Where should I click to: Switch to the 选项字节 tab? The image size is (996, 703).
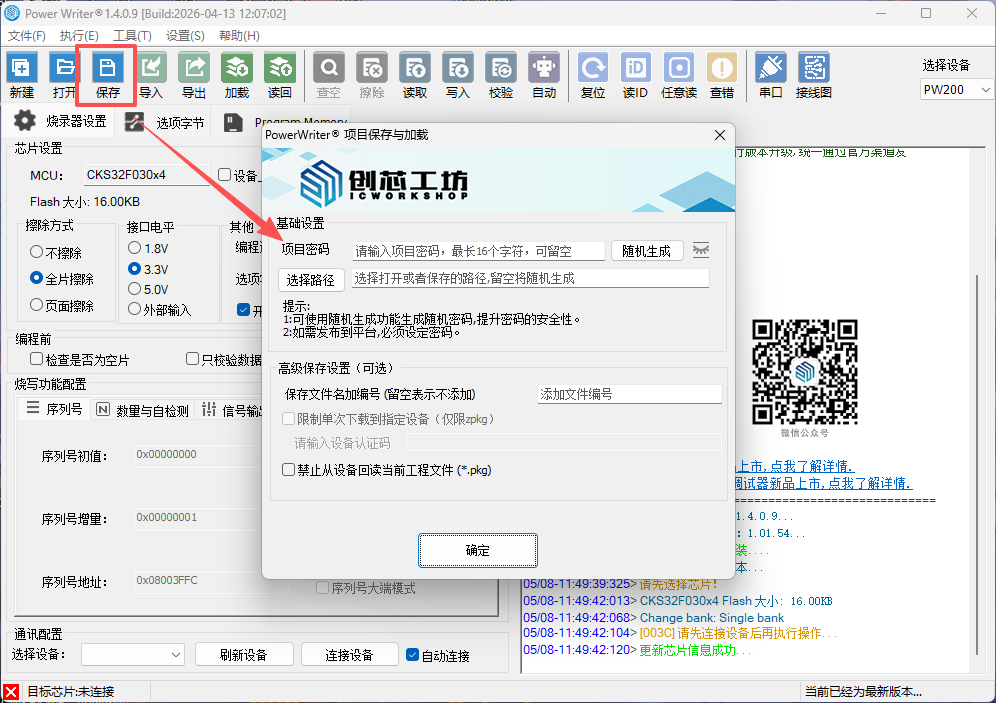(x=165, y=122)
